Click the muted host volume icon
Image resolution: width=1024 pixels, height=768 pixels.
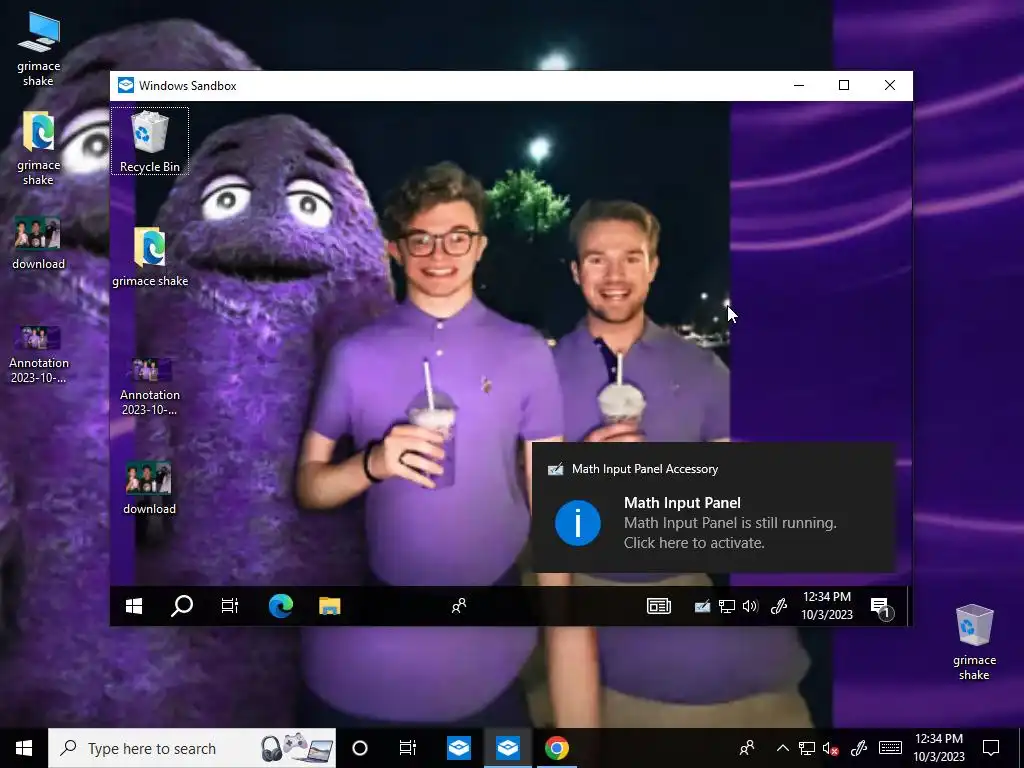[830, 748]
